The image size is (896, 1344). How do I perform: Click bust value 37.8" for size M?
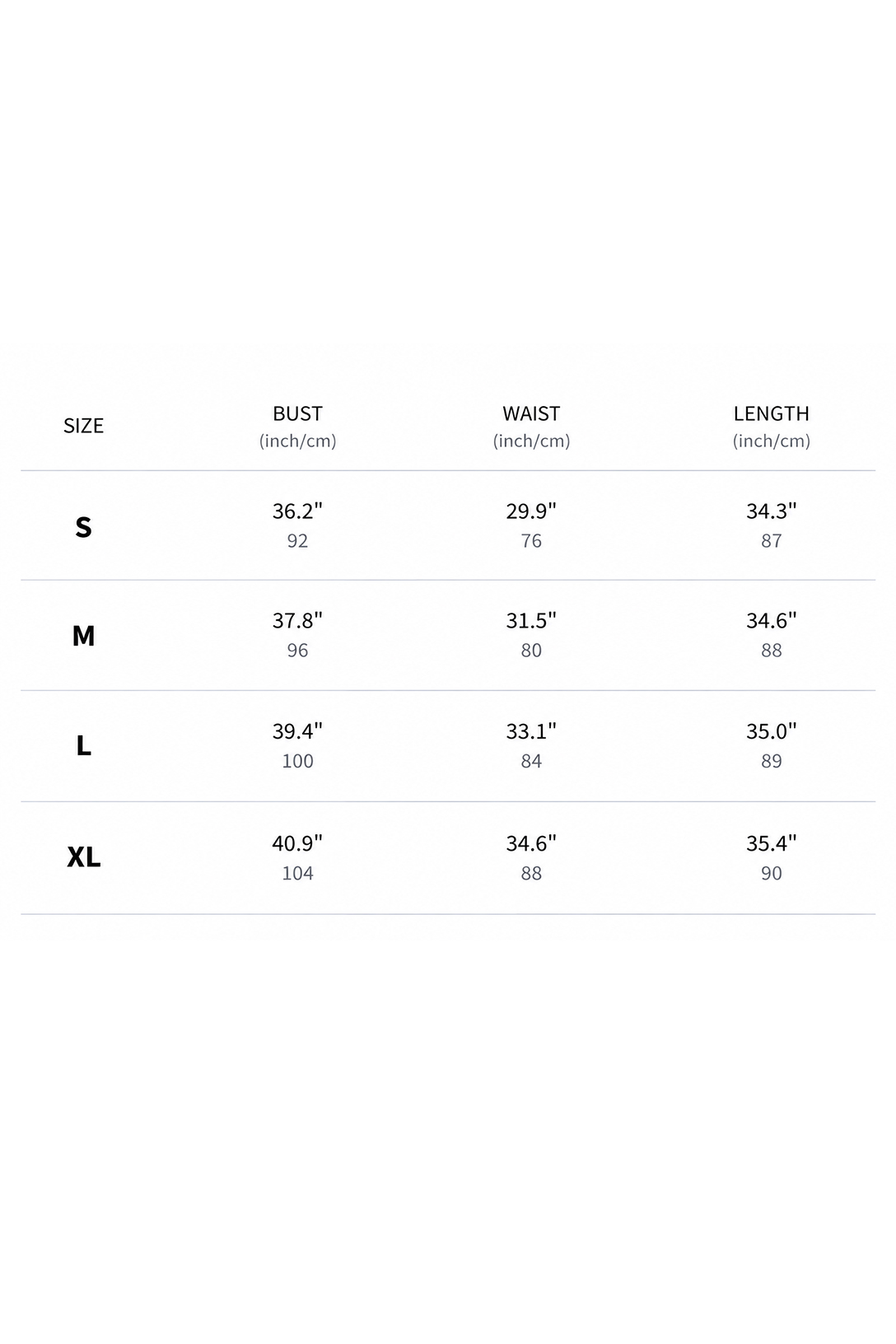[x=297, y=621]
